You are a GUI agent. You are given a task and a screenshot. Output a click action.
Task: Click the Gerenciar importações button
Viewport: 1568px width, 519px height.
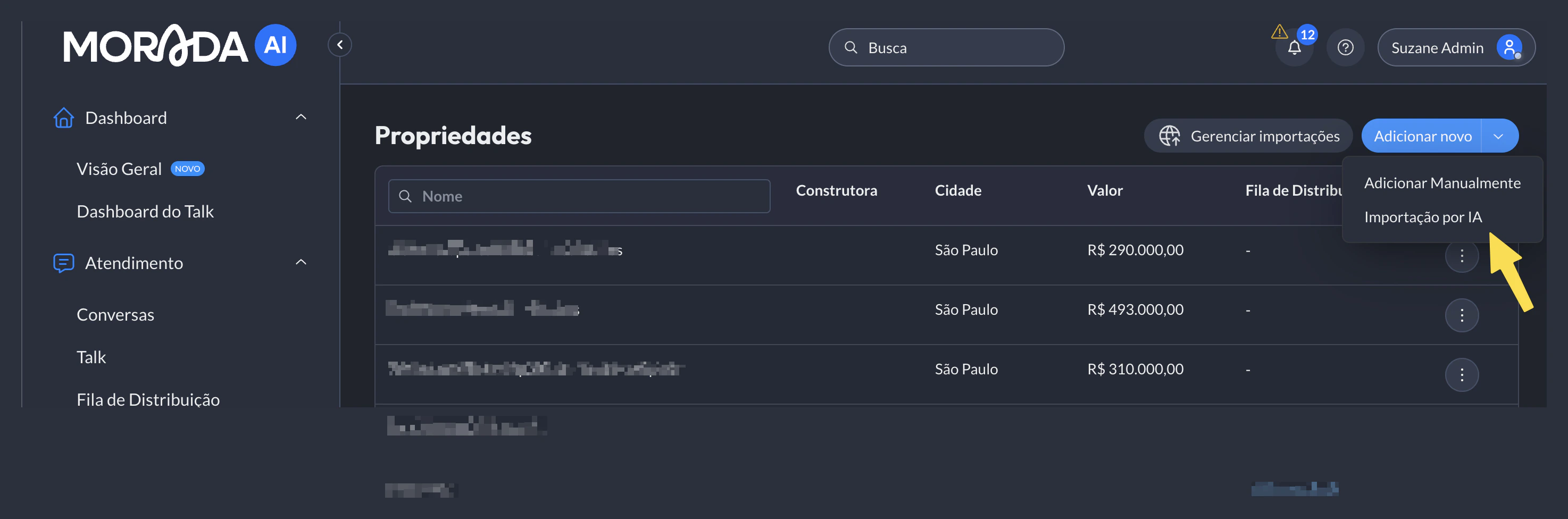1247,135
